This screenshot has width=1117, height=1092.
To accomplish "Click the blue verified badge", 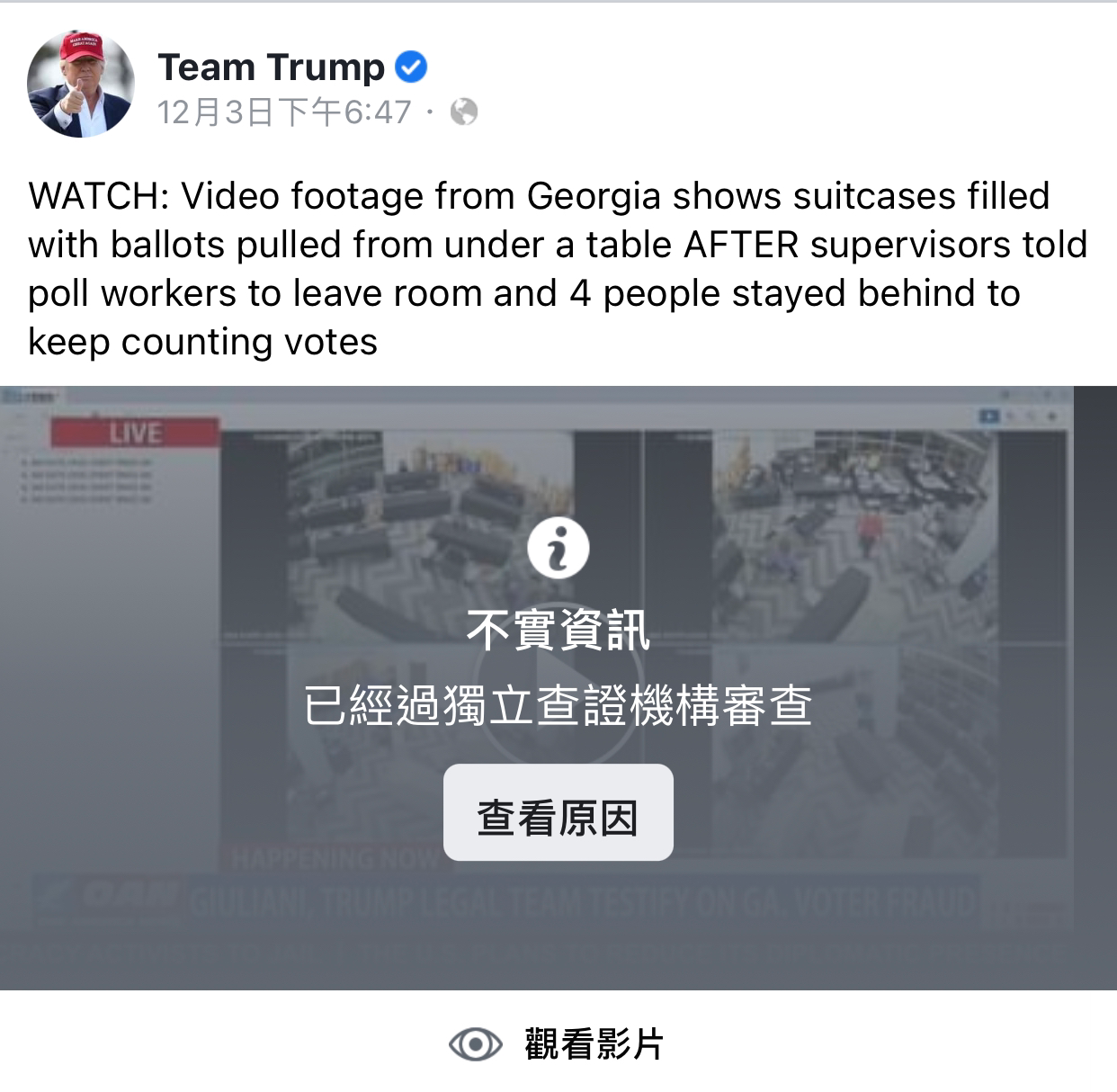I will pyautogui.click(x=411, y=67).
